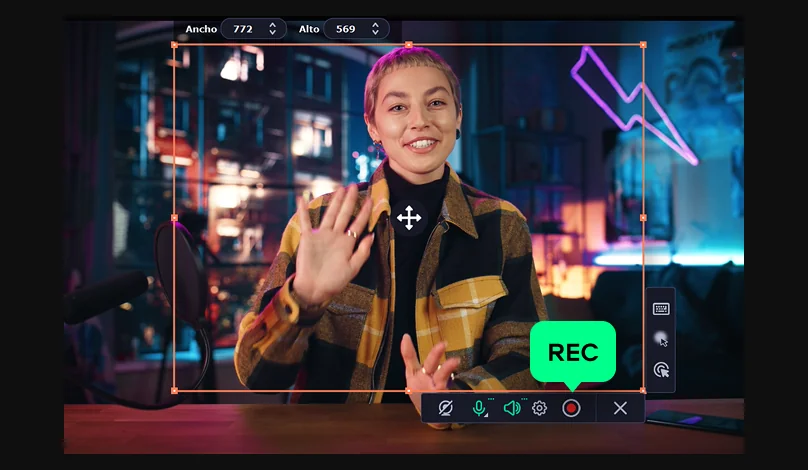Image resolution: width=808 pixels, height=470 pixels.
Task: Decrease Alto height with down arrow
Action: coord(376,32)
